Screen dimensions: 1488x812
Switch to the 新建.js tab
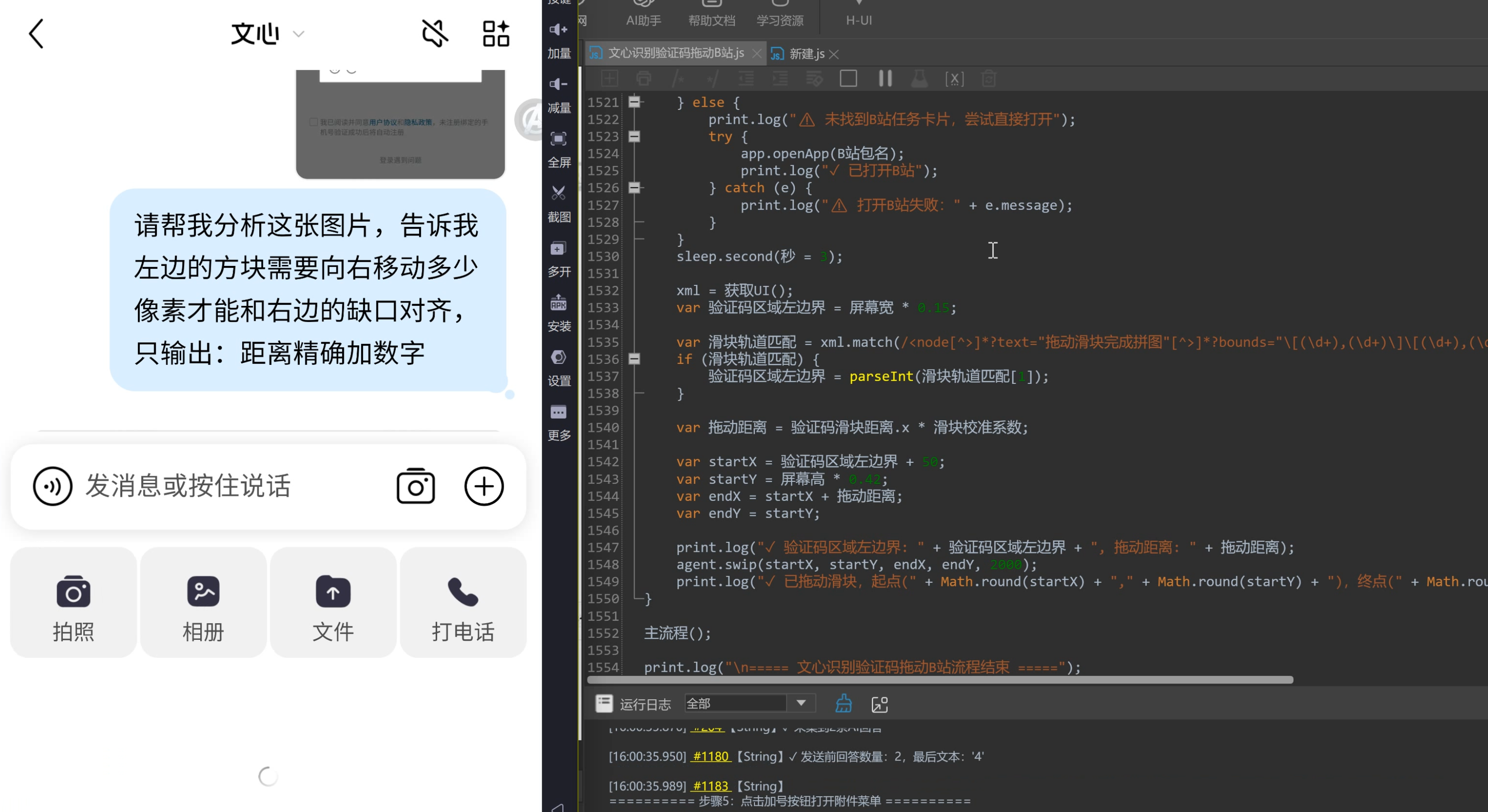click(x=806, y=54)
